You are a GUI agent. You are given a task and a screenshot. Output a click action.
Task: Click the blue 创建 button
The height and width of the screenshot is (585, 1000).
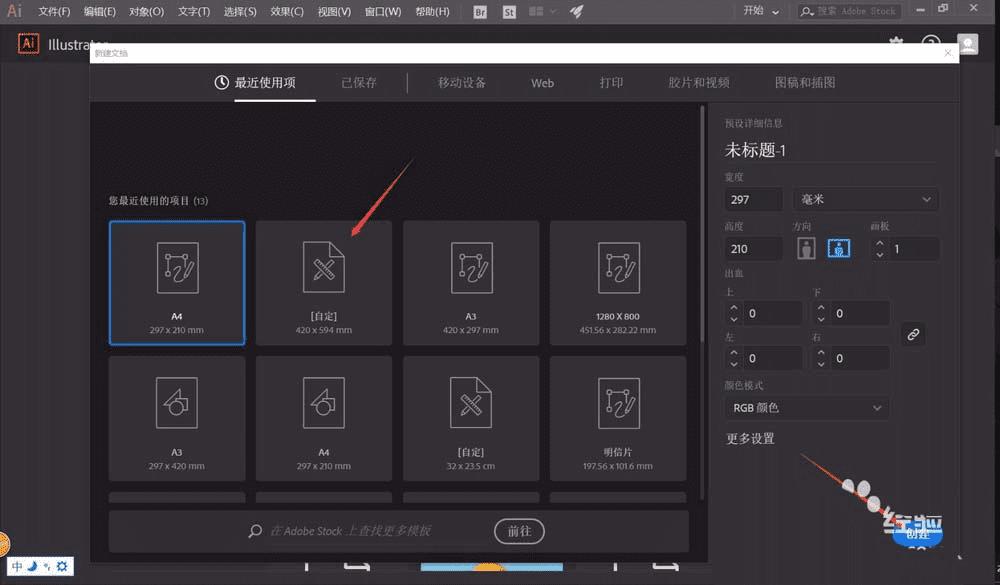(917, 533)
